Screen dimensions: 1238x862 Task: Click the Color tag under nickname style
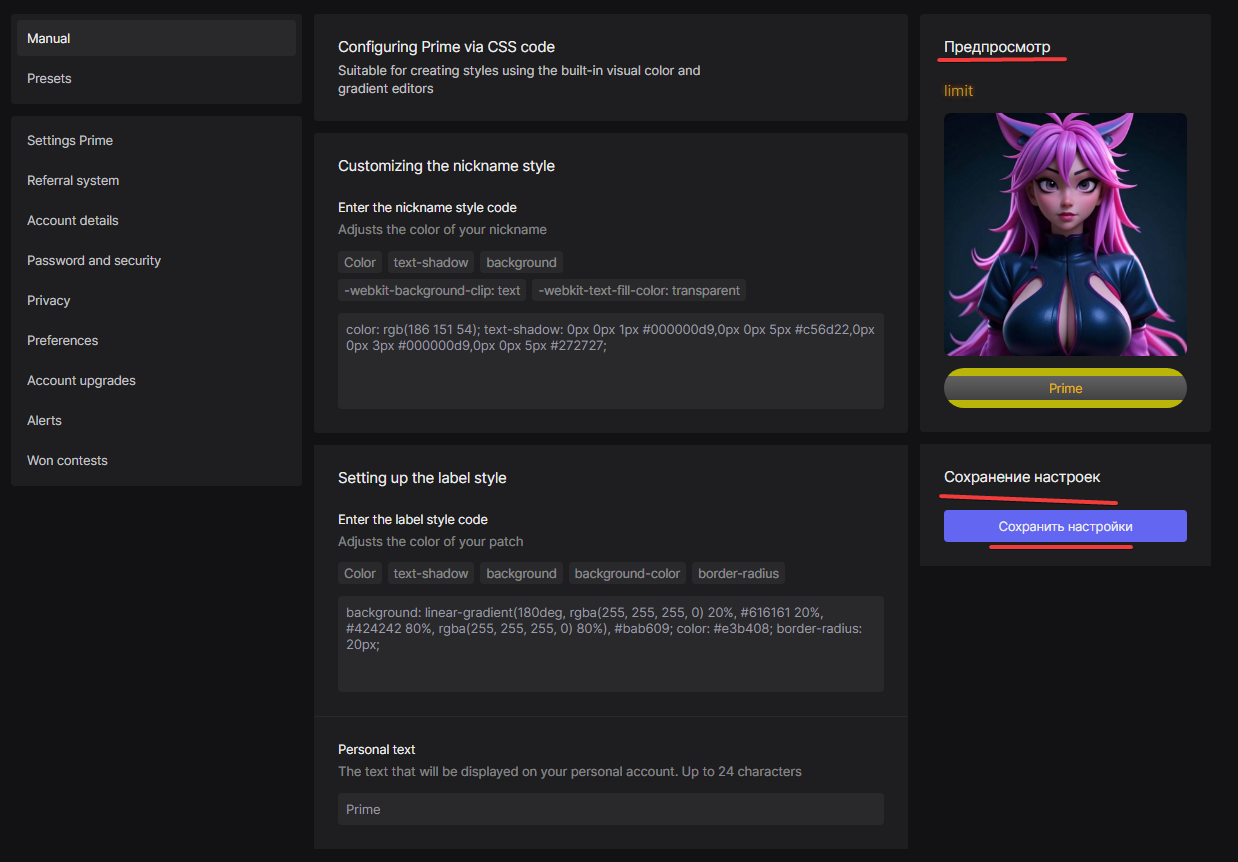(x=360, y=262)
